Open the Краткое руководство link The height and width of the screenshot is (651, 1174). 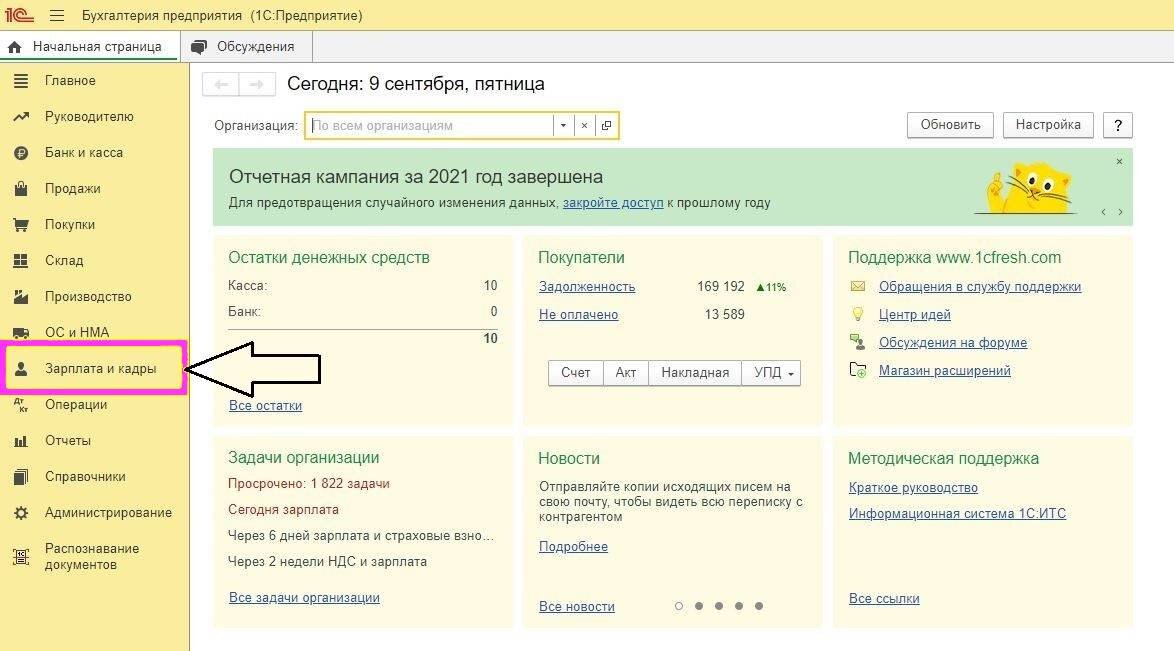tap(913, 488)
